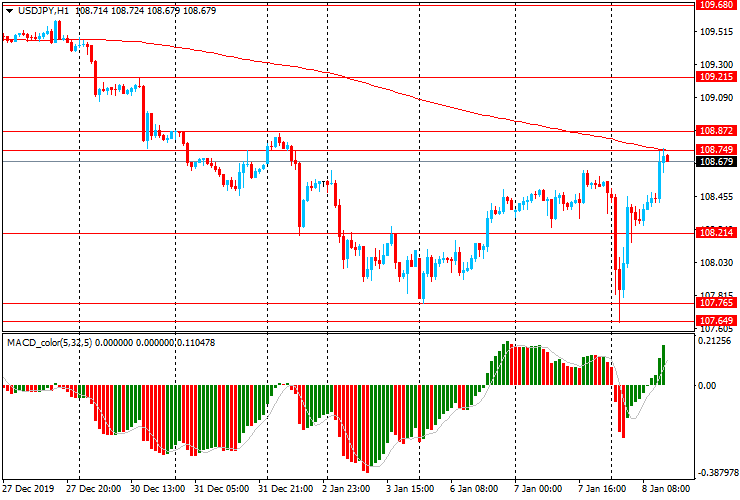Viewport: 740px width, 500px height.
Task: Select the black 108.679 current price label
Action: [x=716, y=162]
